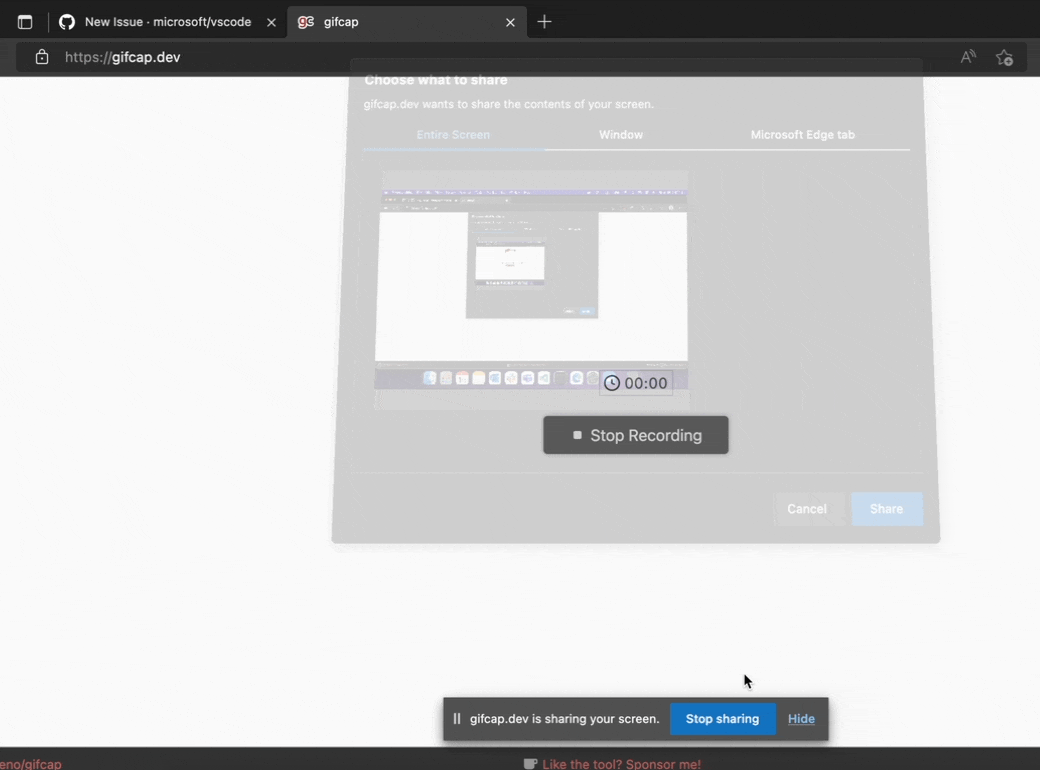Hide the screen sharing notification bar
1040x770 pixels.
(801, 719)
